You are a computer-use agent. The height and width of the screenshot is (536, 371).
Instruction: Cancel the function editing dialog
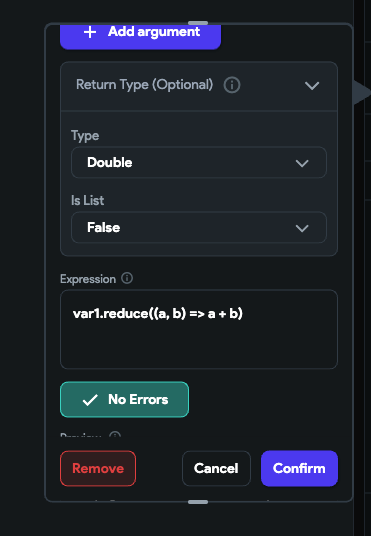click(216, 468)
